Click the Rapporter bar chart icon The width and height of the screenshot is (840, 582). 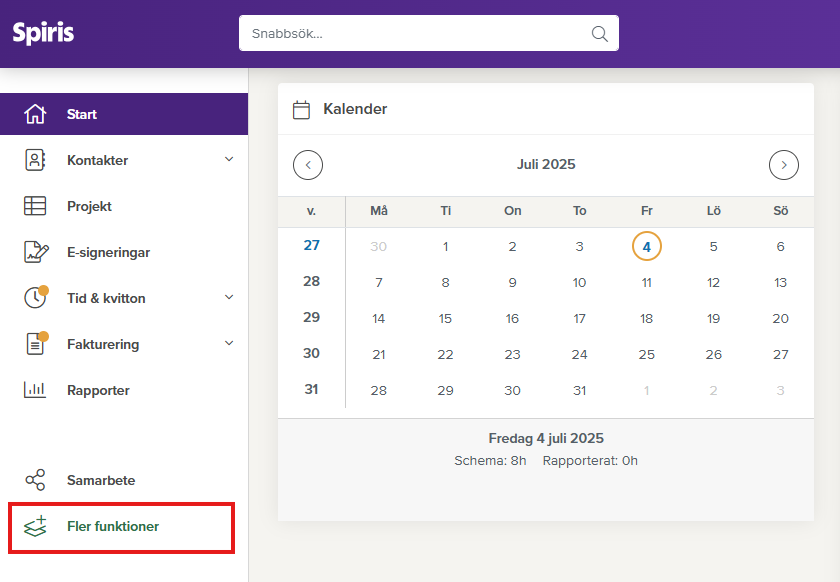[x=35, y=390]
